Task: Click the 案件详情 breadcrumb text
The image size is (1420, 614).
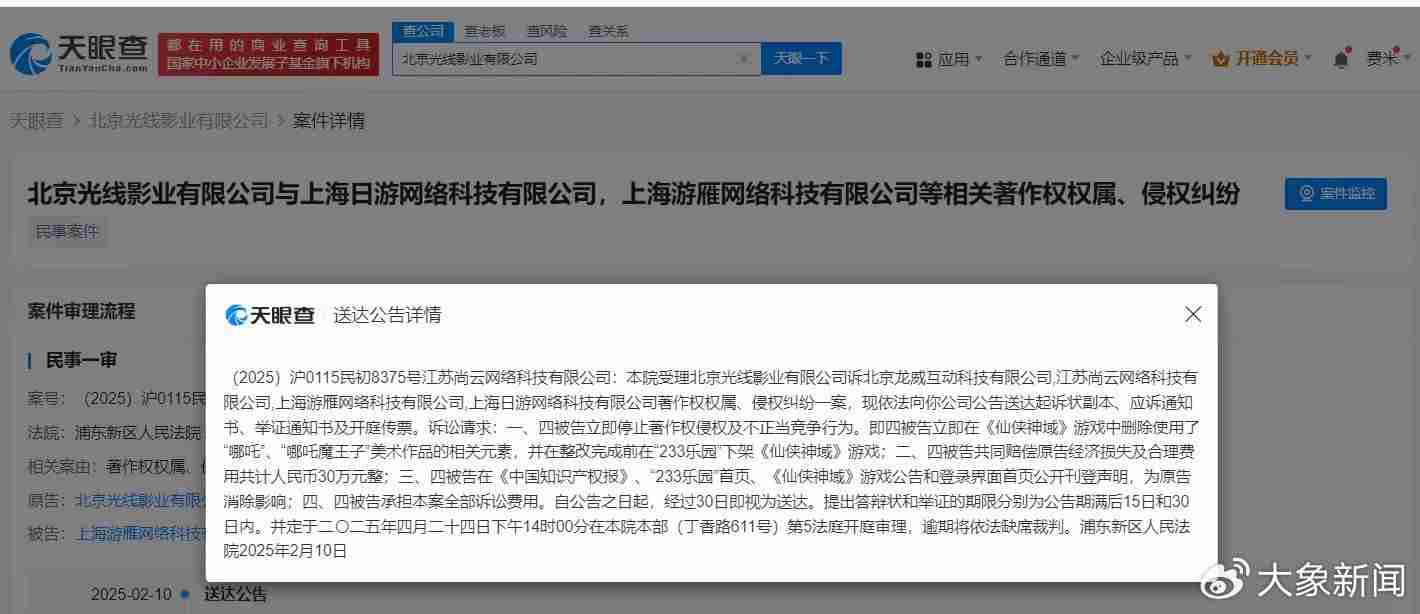Action: pos(329,121)
